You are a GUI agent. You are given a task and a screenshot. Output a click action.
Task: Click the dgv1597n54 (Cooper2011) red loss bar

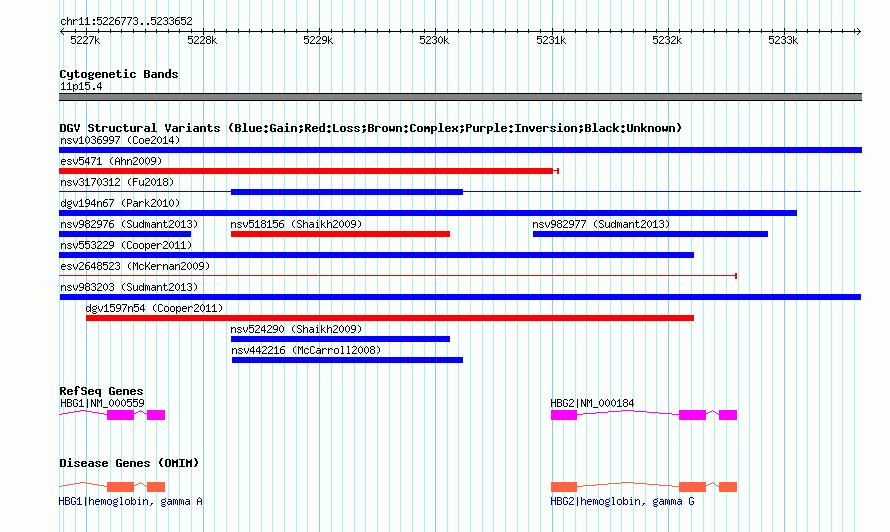pyautogui.click(x=390, y=318)
